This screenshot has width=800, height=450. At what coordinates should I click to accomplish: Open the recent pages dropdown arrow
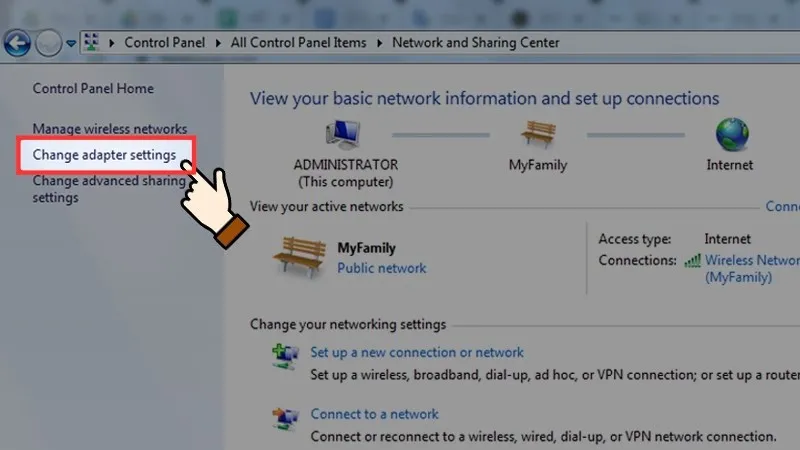coord(71,44)
